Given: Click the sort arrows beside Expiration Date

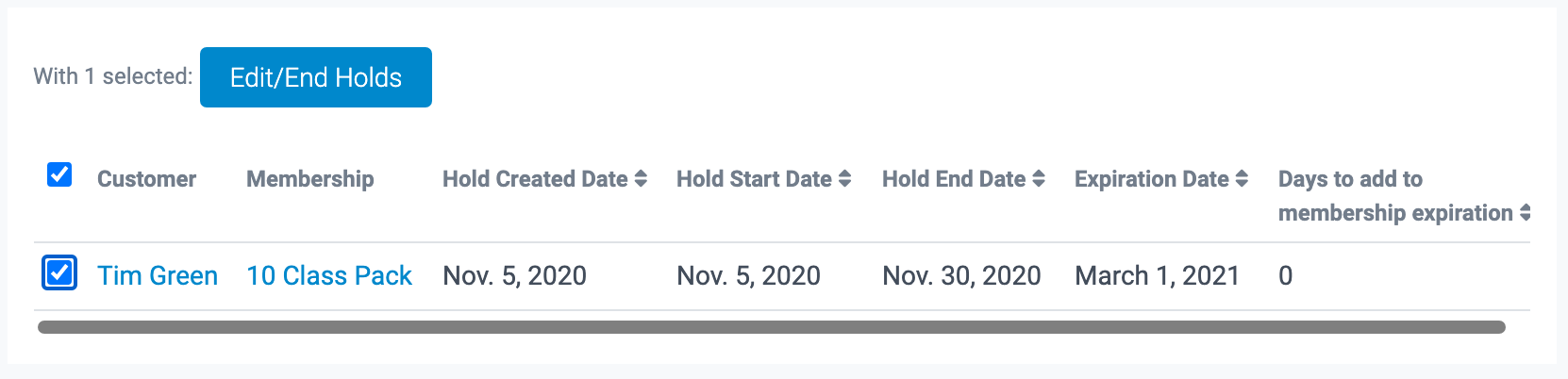Looking at the screenshot, I should coord(1242,179).
